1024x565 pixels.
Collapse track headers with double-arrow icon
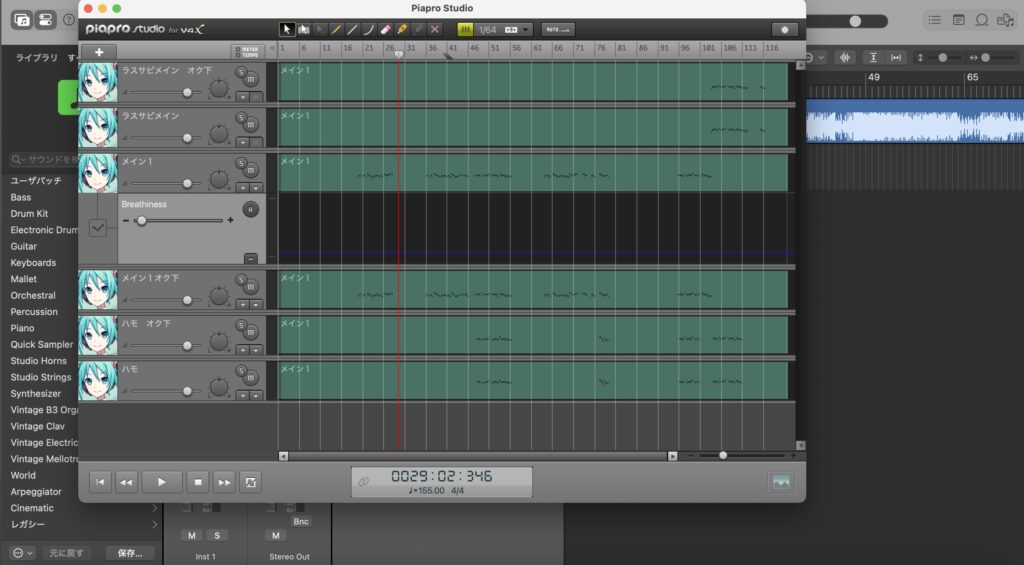[272, 48]
